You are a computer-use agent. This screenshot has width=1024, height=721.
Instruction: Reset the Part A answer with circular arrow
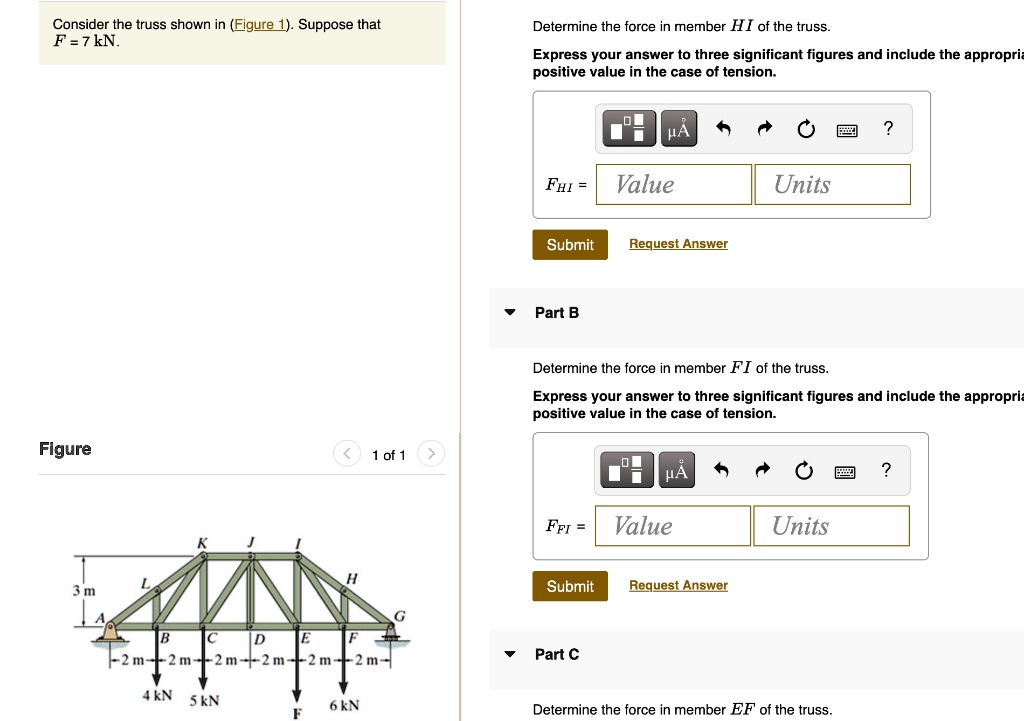pyautogui.click(x=804, y=128)
